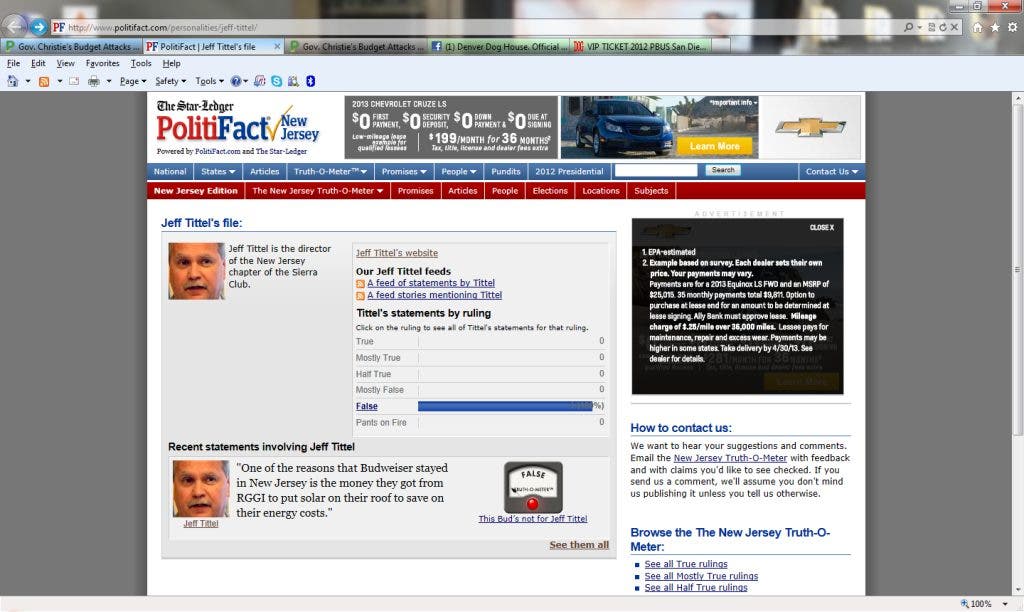Image resolution: width=1024 pixels, height=612 pixels.
Task: Click the site search text field
Action: pos(656,170)
